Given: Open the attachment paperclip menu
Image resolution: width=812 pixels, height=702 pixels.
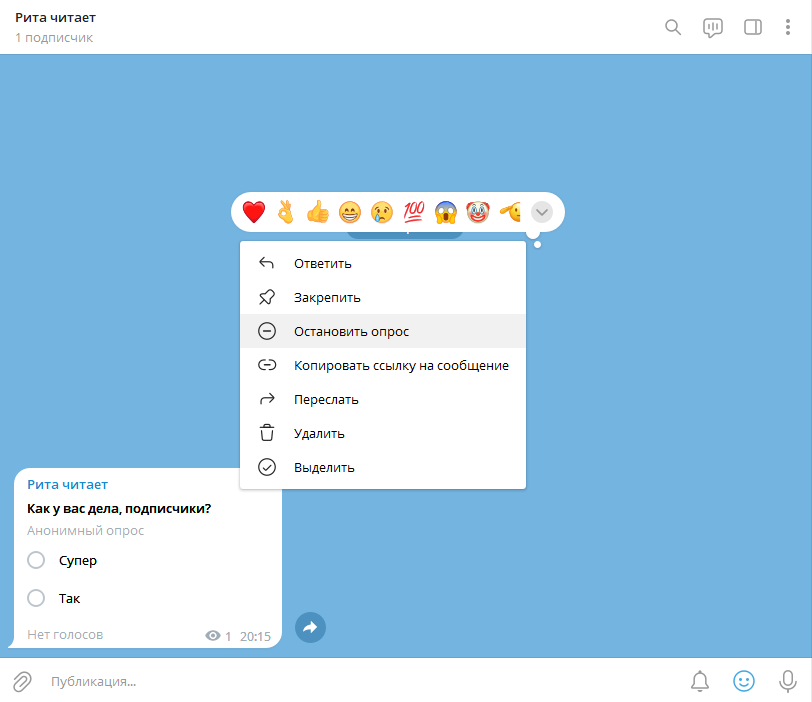Looking at the screenshot, I should click(x=22, y=681).
